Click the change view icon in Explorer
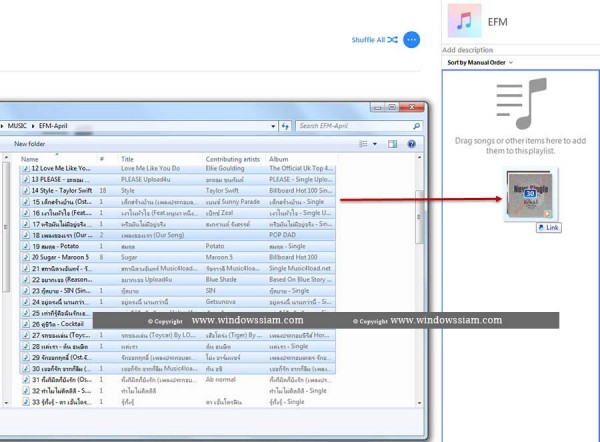This screenshot has width=600, height=442. 364,144
